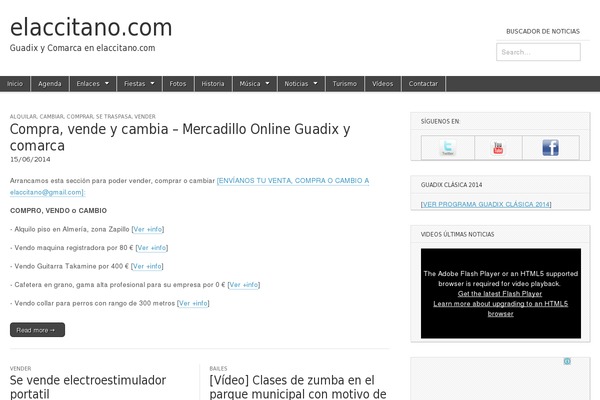Open the Videos menu item
Viewport: 600px width, 400px height.
pyautogui.click(x=383, y=83)
